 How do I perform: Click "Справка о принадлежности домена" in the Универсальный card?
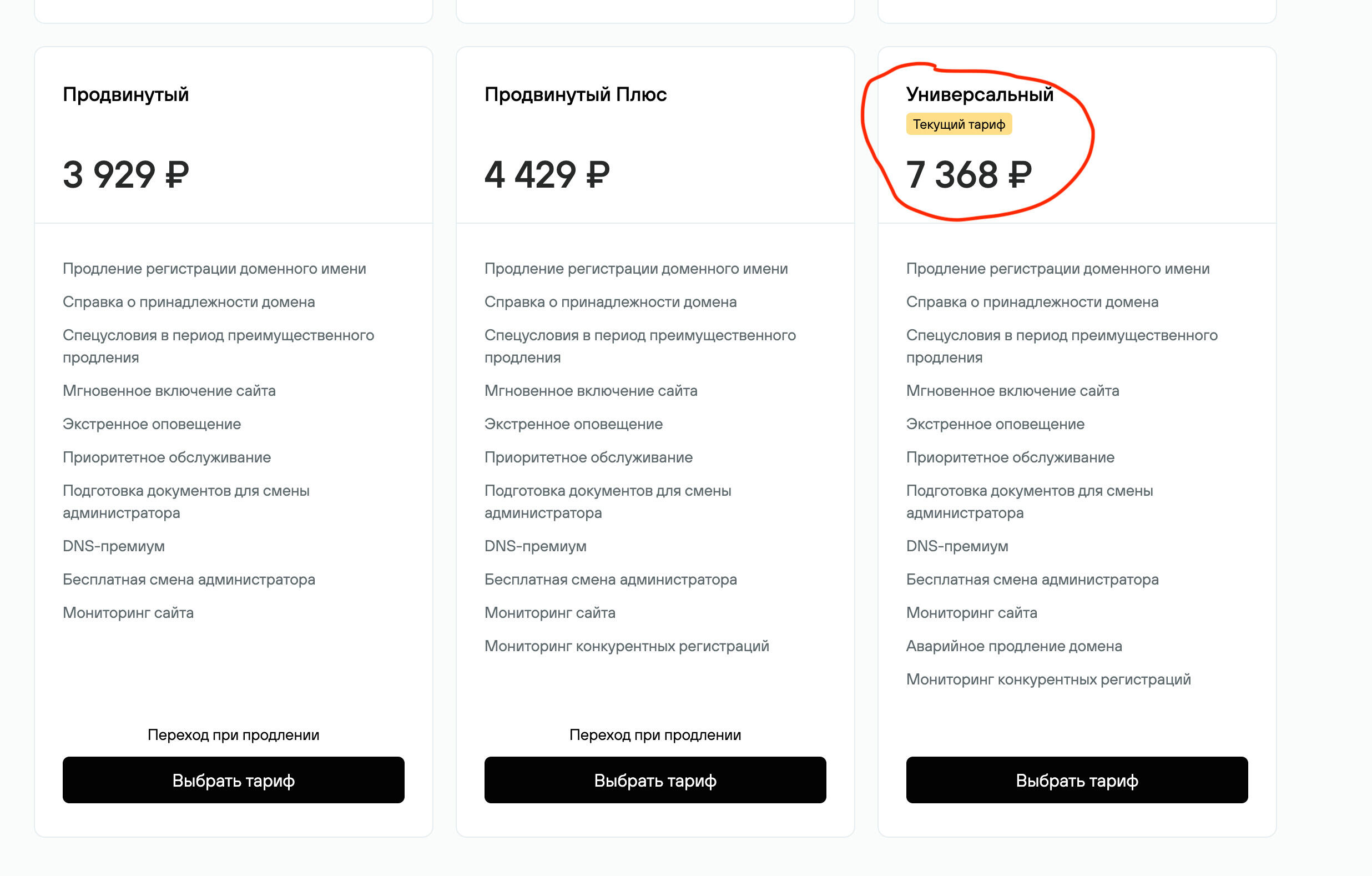click(x=1032, y=301)
